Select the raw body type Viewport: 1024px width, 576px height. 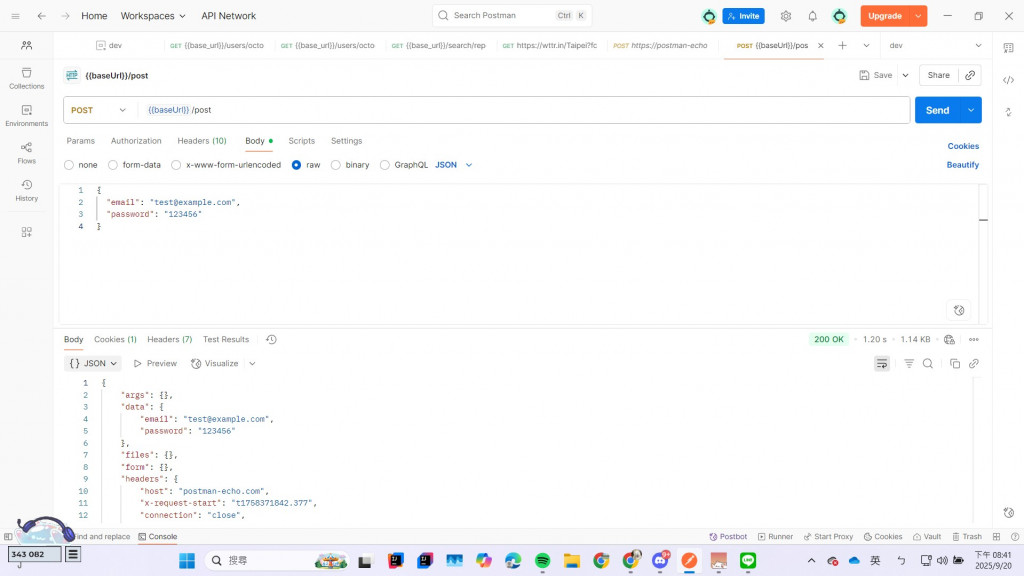[296, 165]
